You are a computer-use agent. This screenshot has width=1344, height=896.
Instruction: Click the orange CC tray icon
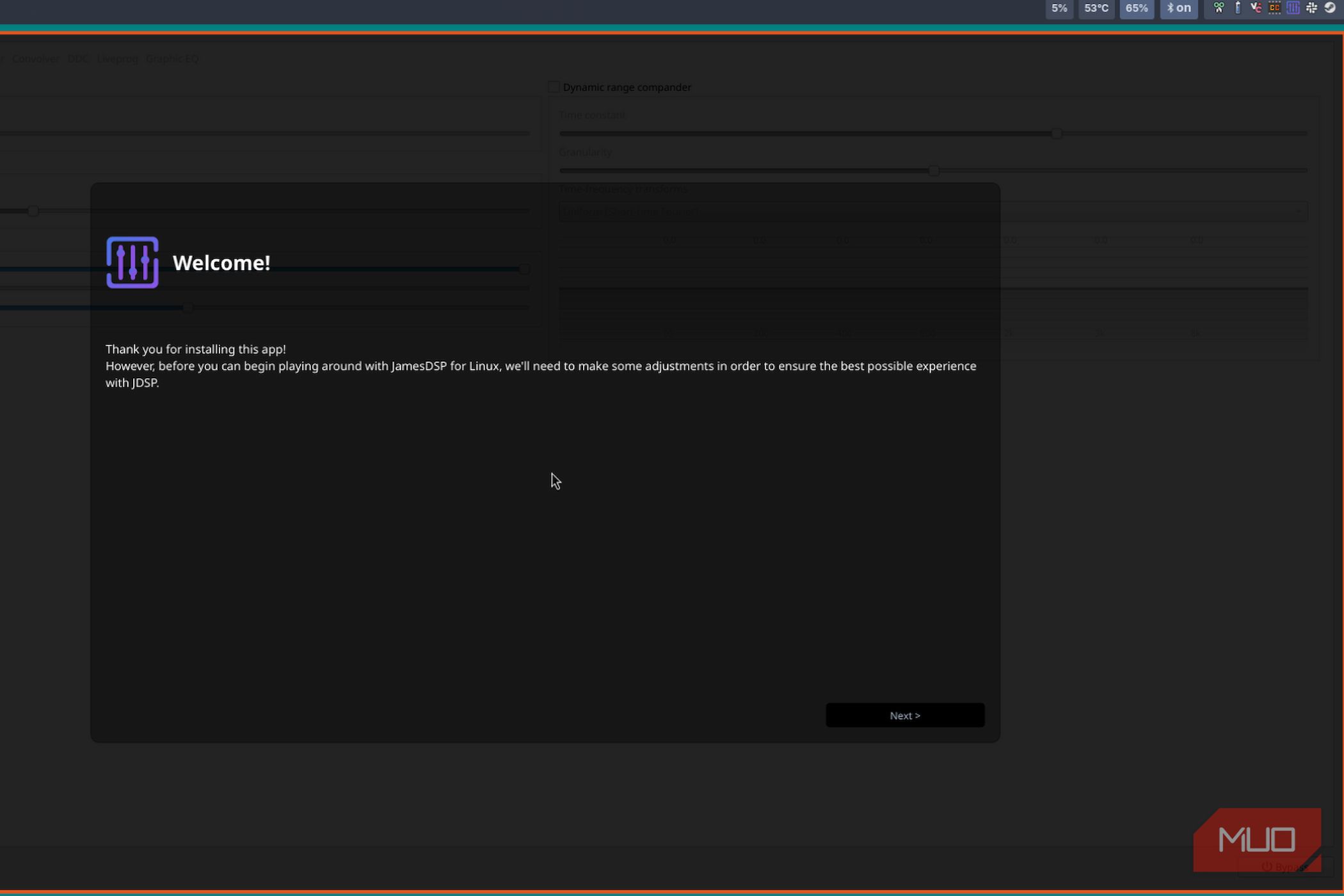pyautogui.click(x=1274, y=8)
